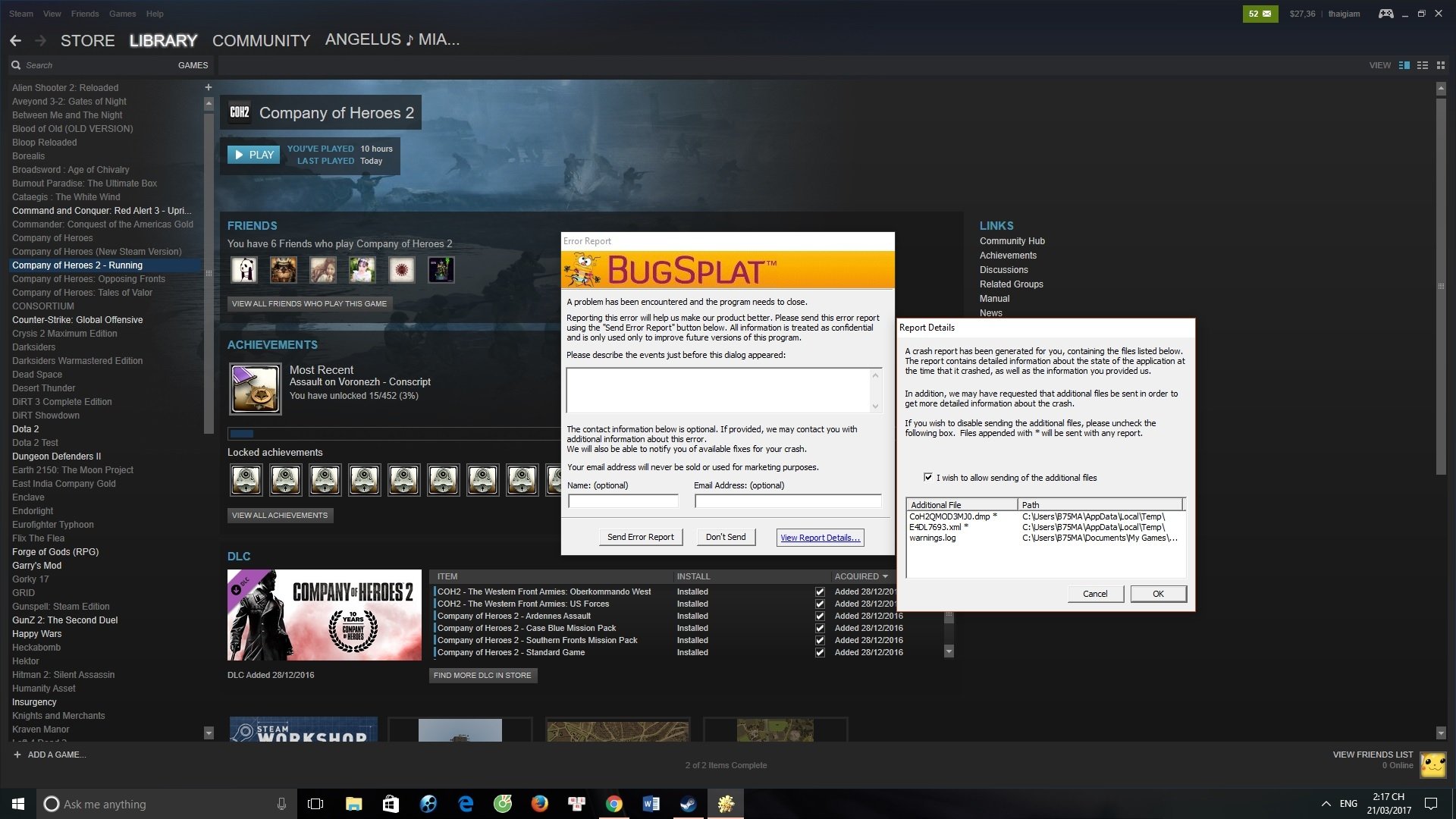The height and width of the screenshot is (819, 1456).
Task: Click the ACQUIRED column sort arrow
Action: click(x=885, y=576)
